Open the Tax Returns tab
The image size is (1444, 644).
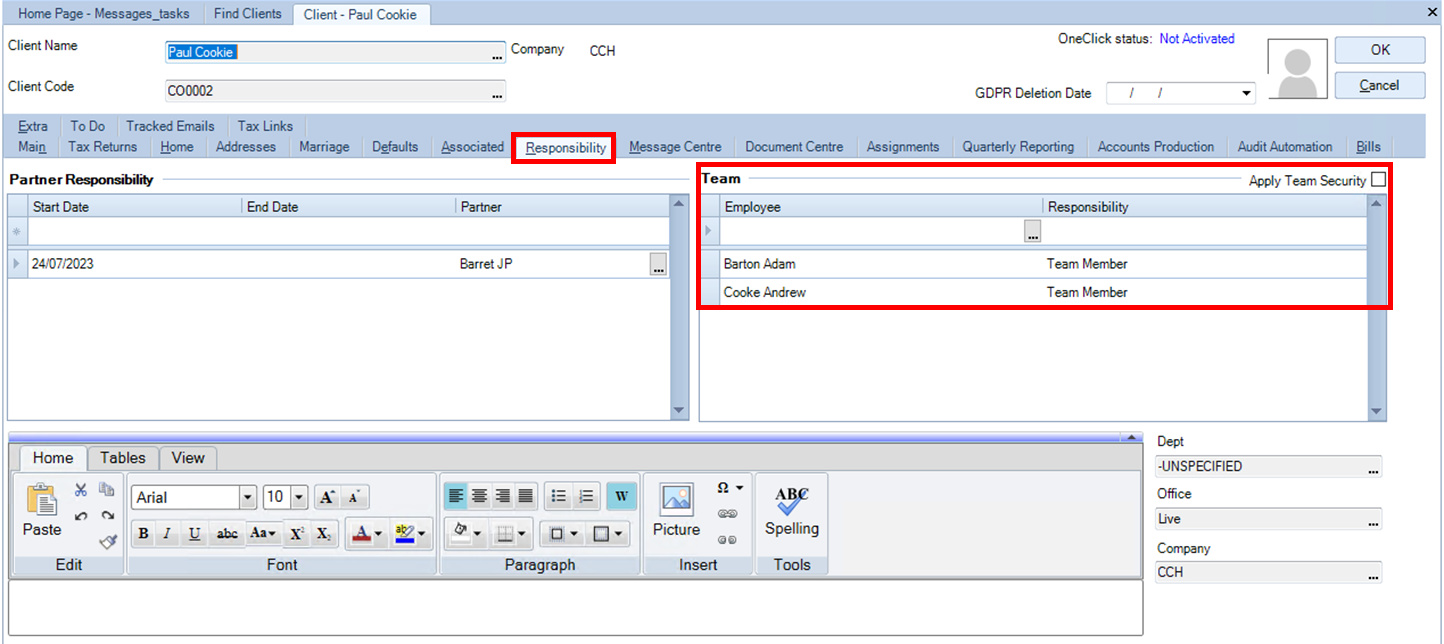pyautogui.click(x=103, y=147)
